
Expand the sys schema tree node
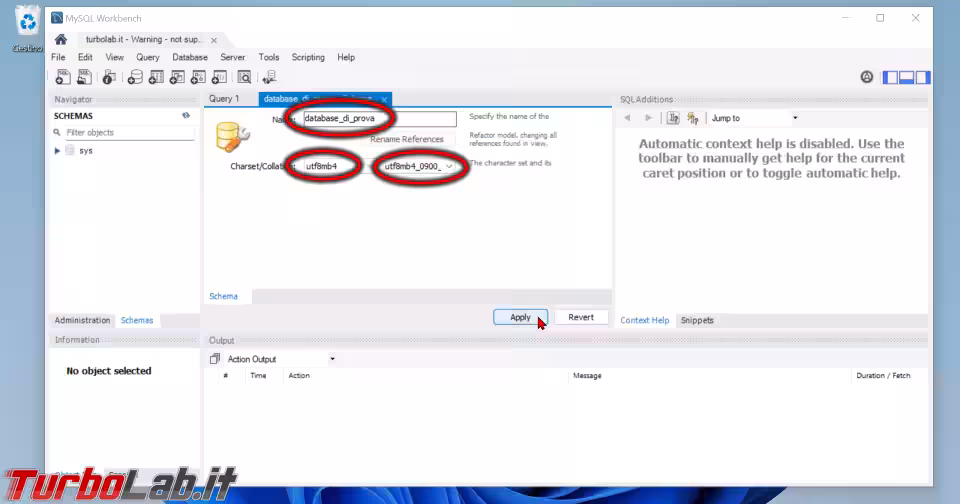57,150
